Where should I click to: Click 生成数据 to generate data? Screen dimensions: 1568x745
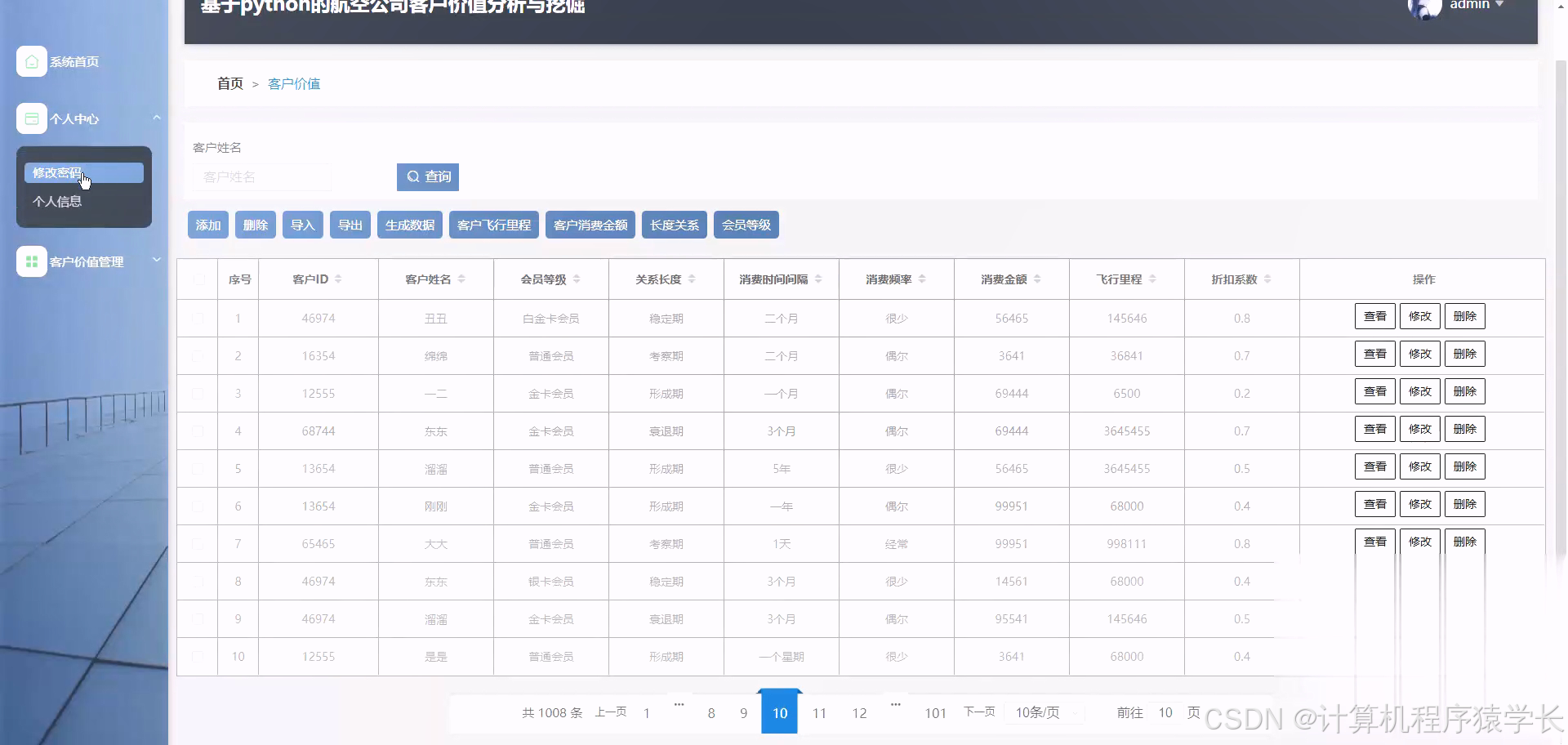409,224
